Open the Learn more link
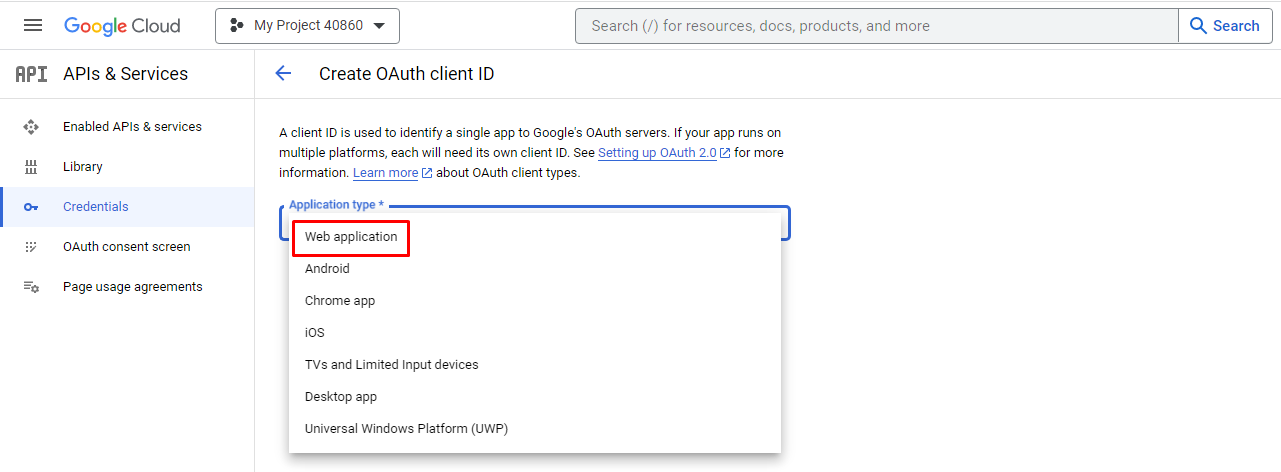This screenshot has height=472, width=1281. (x=385, y=173)
